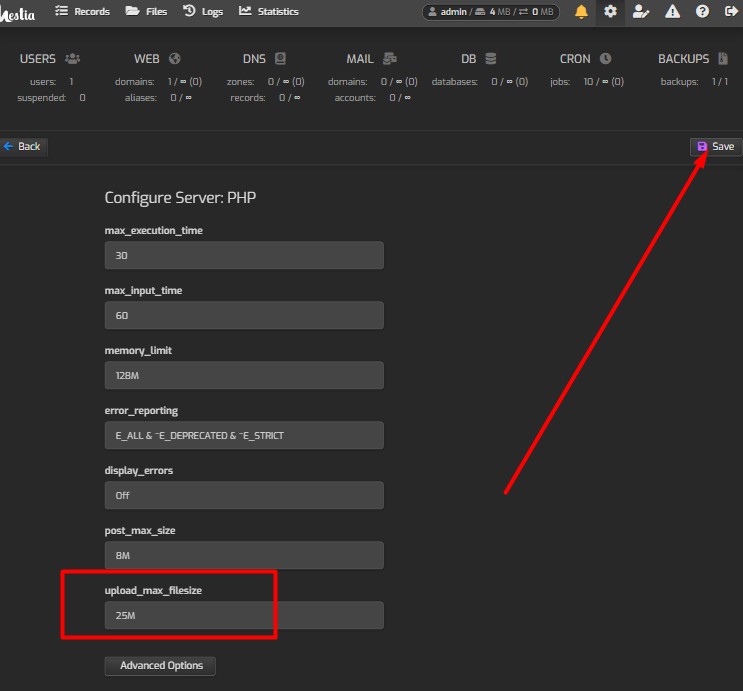
Task: Click the 'accounts:' mail count text
Action: [372, 98]
